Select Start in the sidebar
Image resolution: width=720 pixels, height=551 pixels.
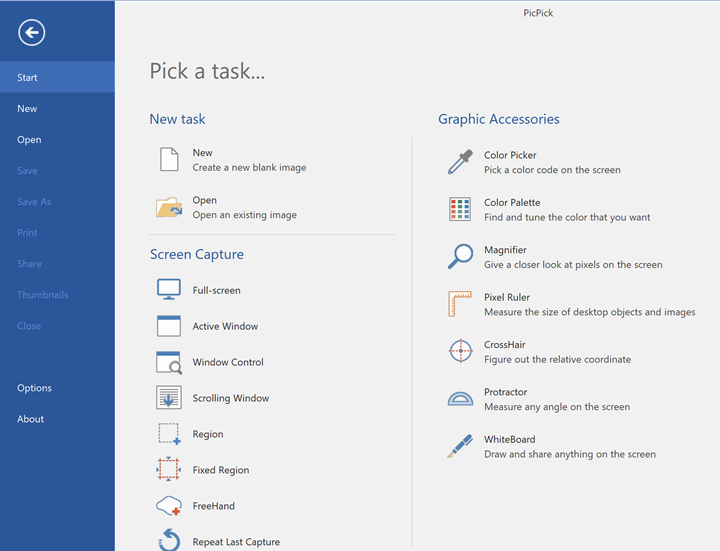(57, 77)
